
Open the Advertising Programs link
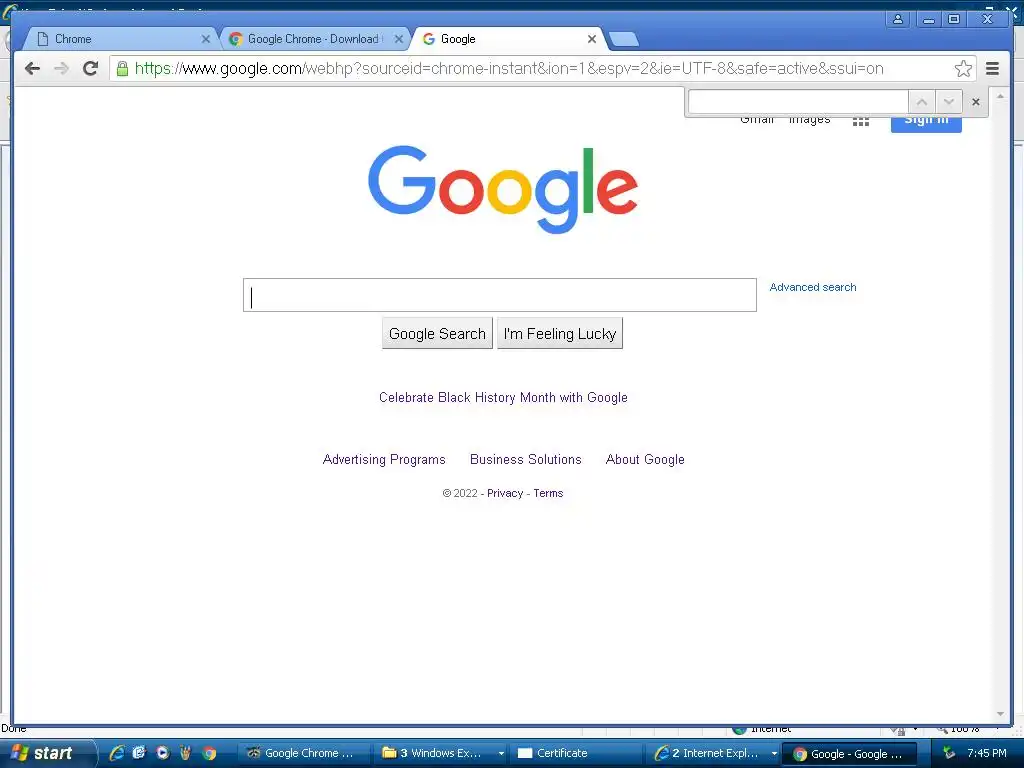point(384,460)
